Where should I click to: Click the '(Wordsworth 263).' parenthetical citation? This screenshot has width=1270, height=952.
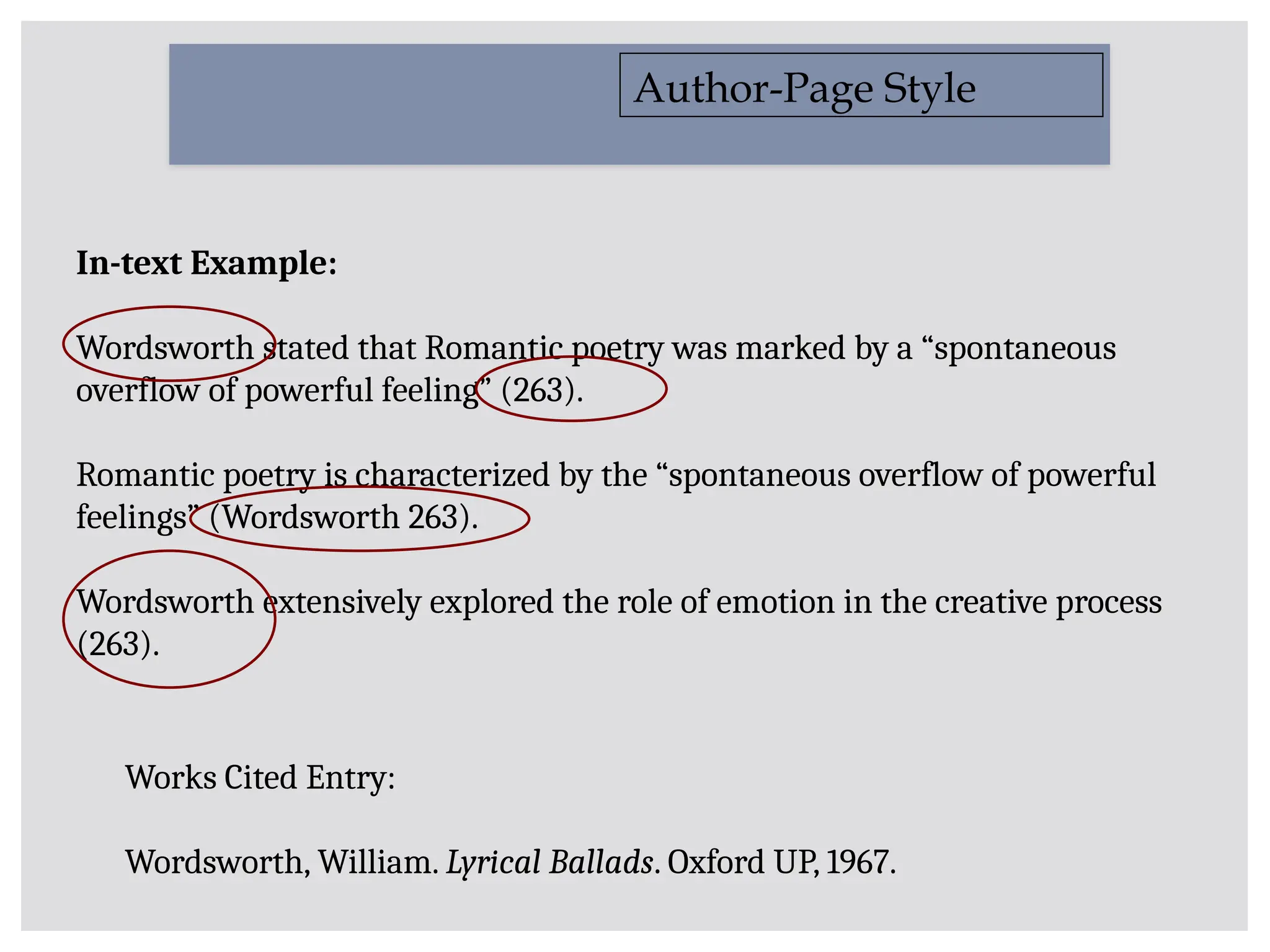click(344, 517)
